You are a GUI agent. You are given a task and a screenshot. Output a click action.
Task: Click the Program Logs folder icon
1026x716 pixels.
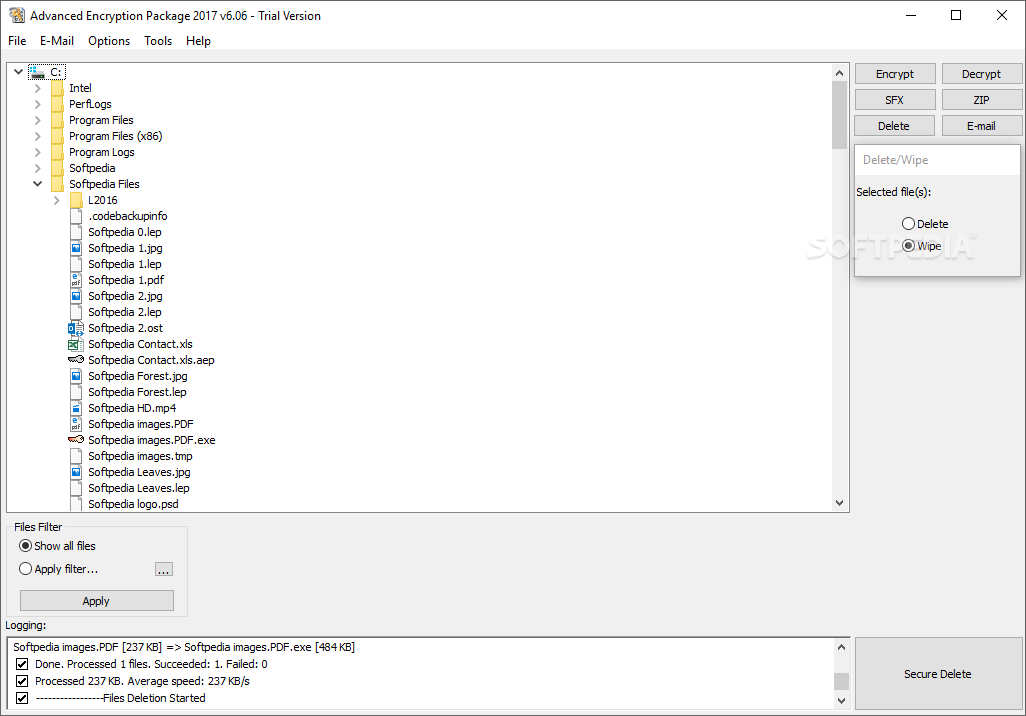58,152
